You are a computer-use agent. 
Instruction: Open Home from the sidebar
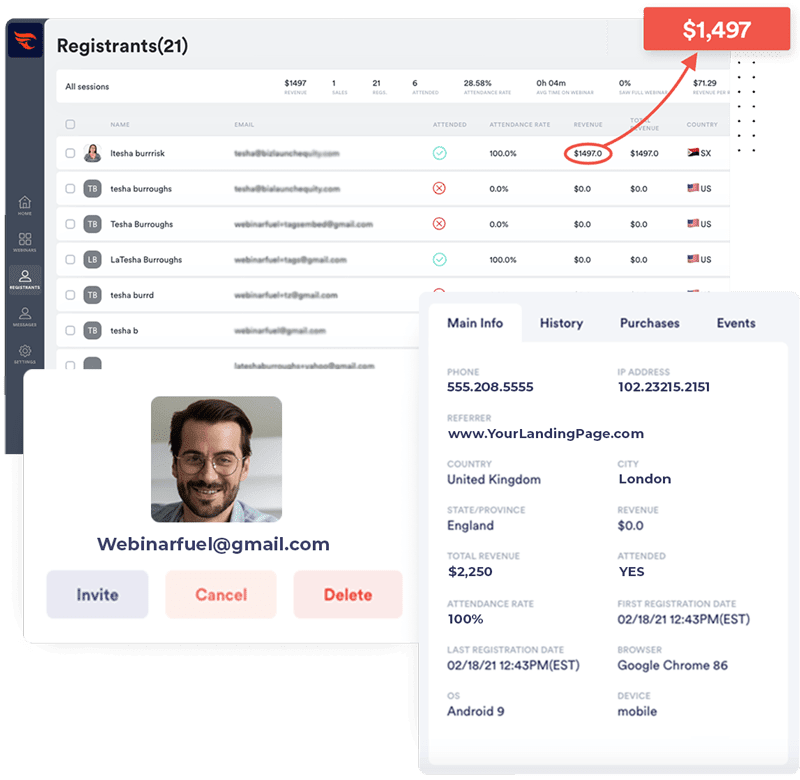click(x=24, y=205)
